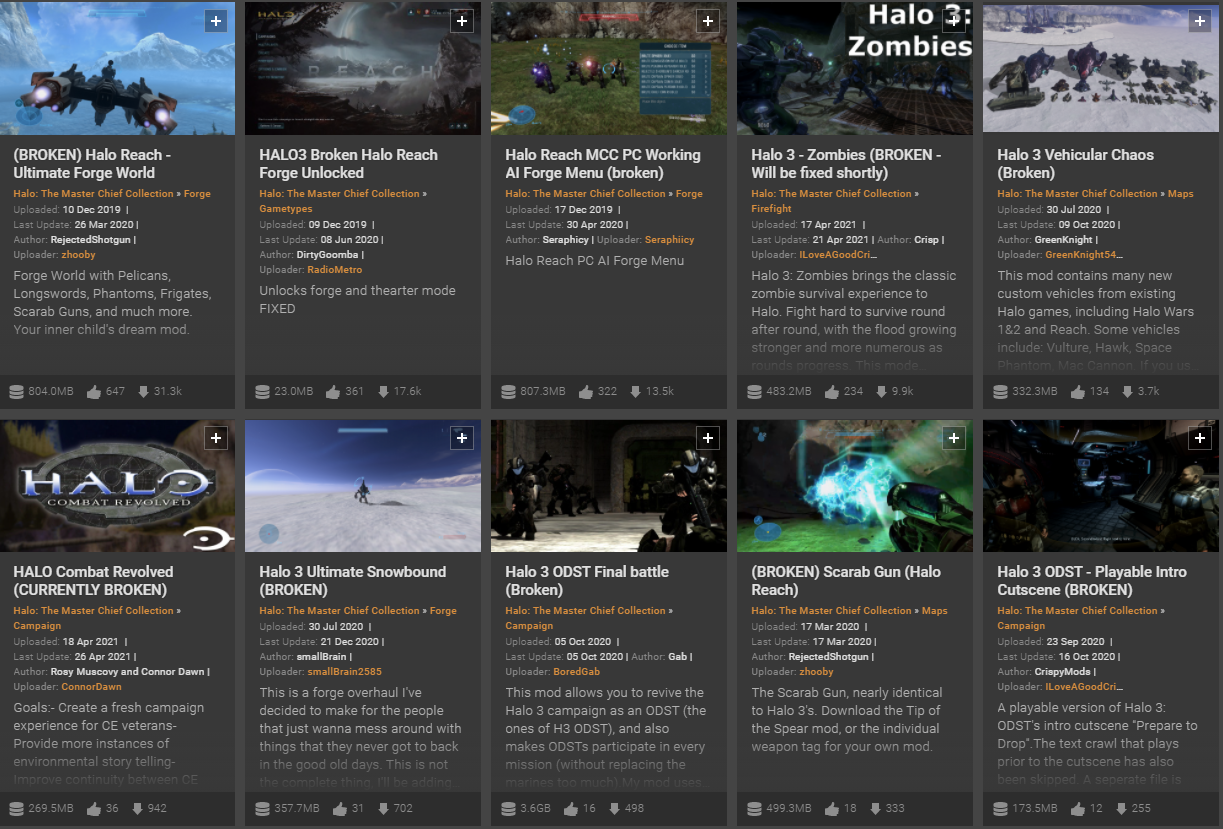Image resolution: width=1223 pixels, height=829 pixels.
Task: Click download arrow icon showing 9.9k
Action: [882, 391]
